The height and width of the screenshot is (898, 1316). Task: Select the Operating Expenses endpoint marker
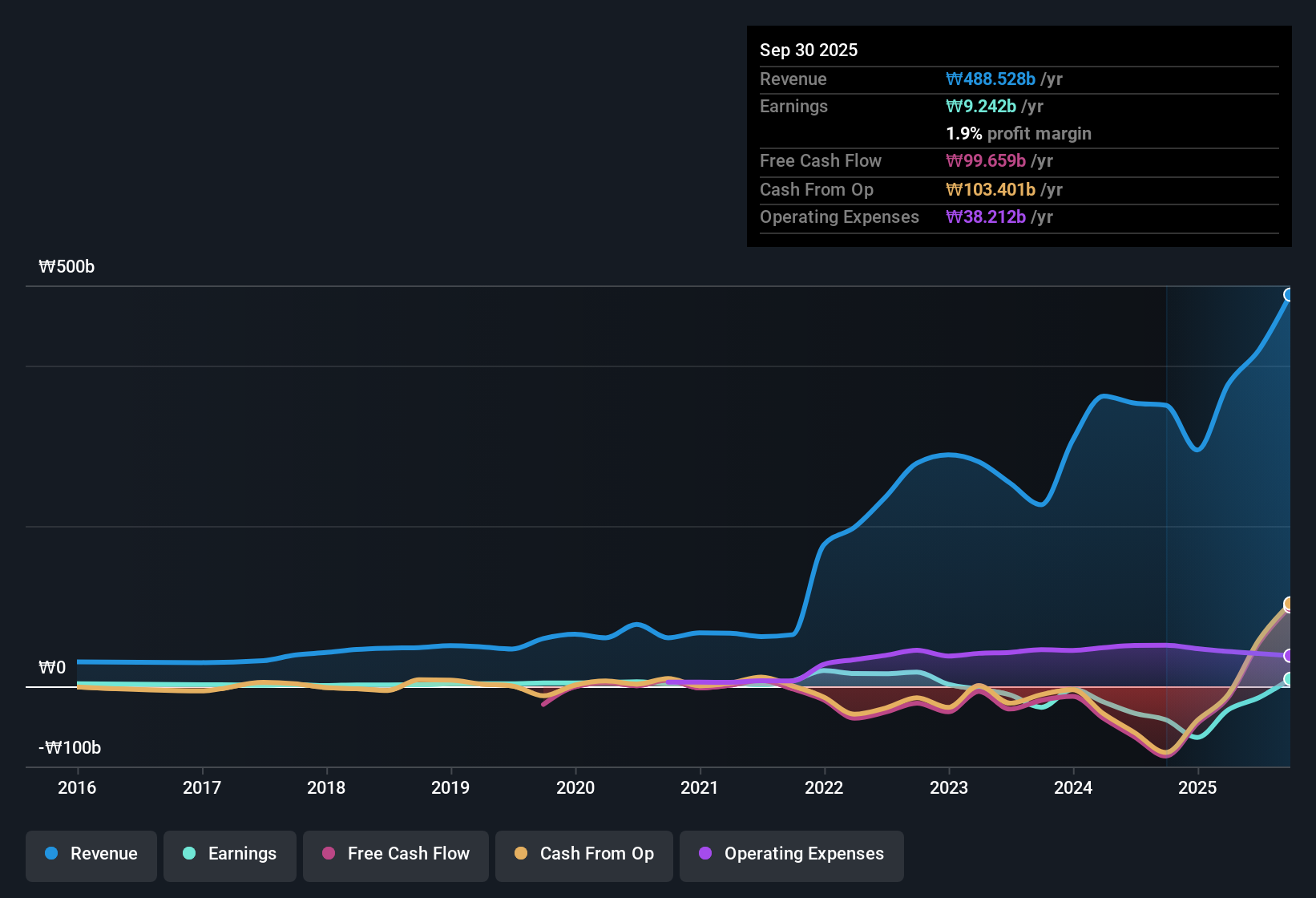[x=1289, y=656]
